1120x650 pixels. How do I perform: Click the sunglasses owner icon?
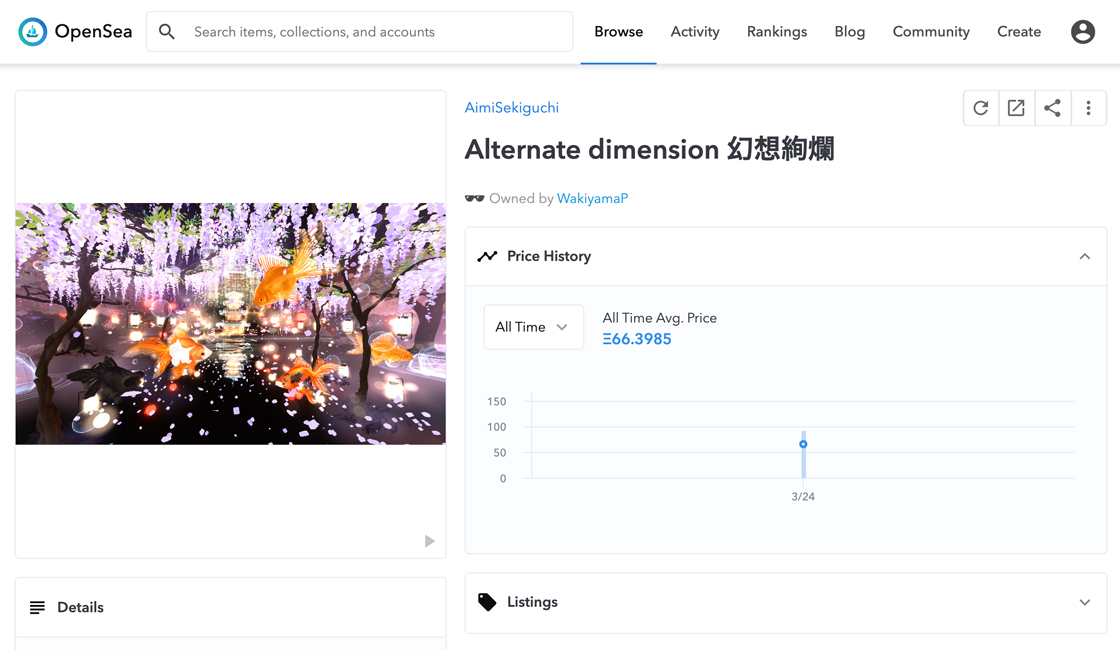click(x=474, y=199)
